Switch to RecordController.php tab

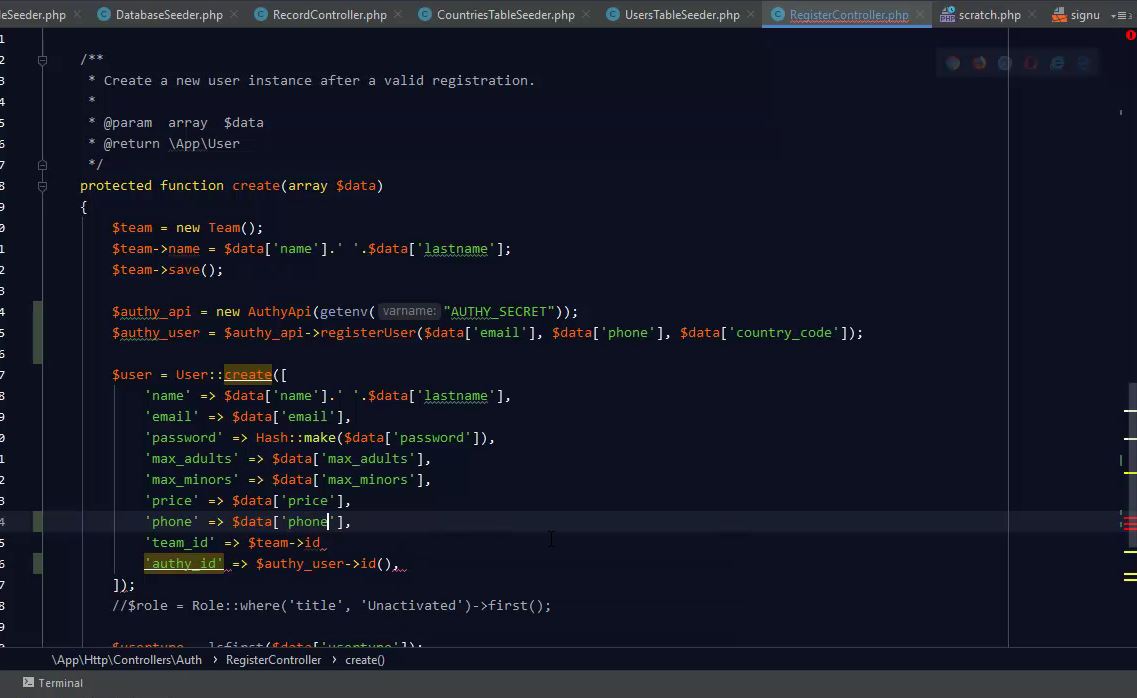[x=329, y=15]
